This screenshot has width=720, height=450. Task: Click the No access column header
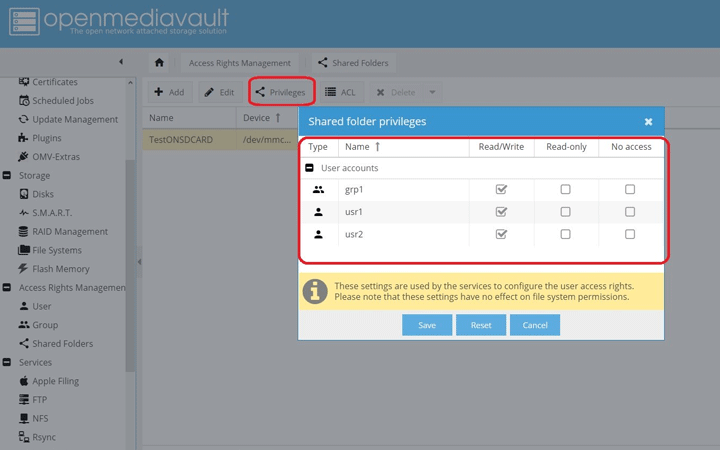(x=631, y=147)
